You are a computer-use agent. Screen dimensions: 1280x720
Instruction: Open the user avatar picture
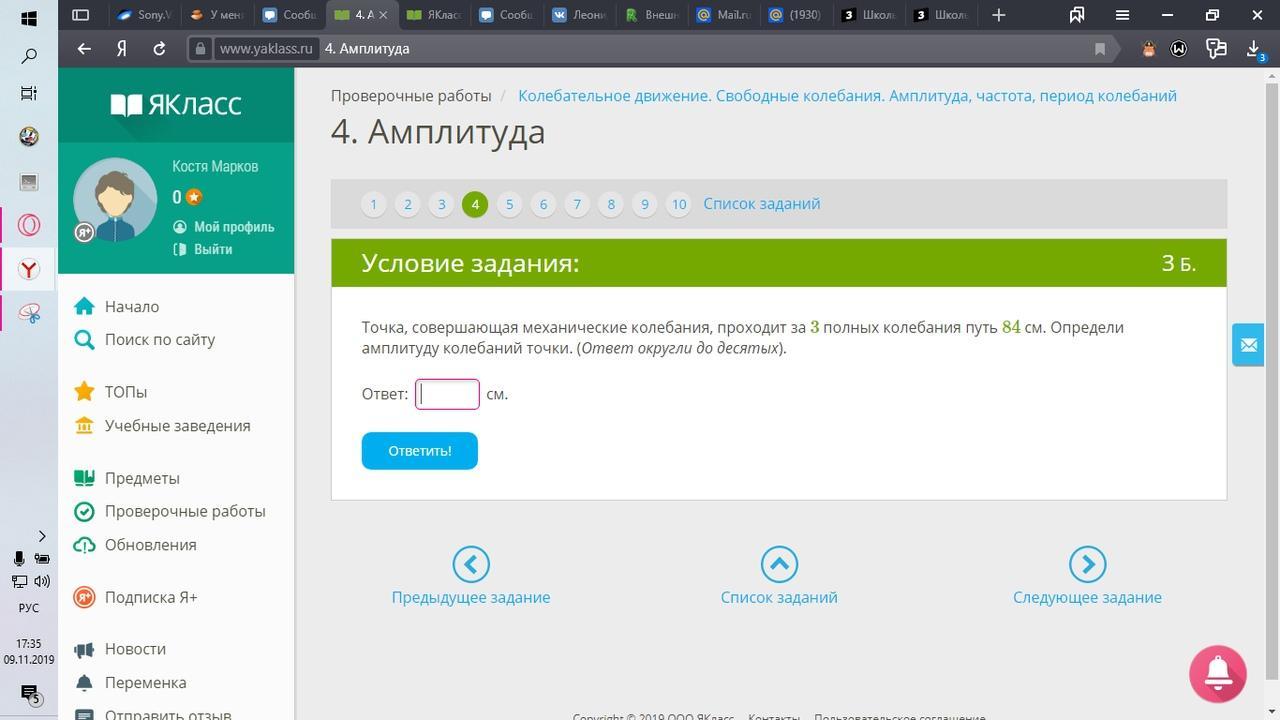[x=115, y=200]
